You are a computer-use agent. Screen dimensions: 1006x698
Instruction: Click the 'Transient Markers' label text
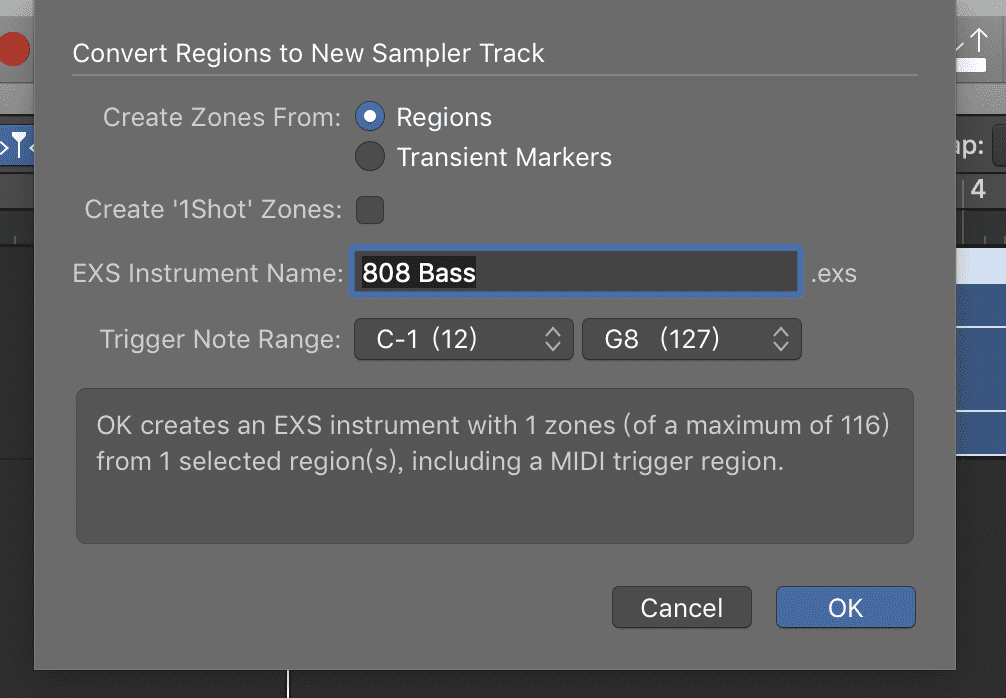pyautogui.click(x=504, y=157)
